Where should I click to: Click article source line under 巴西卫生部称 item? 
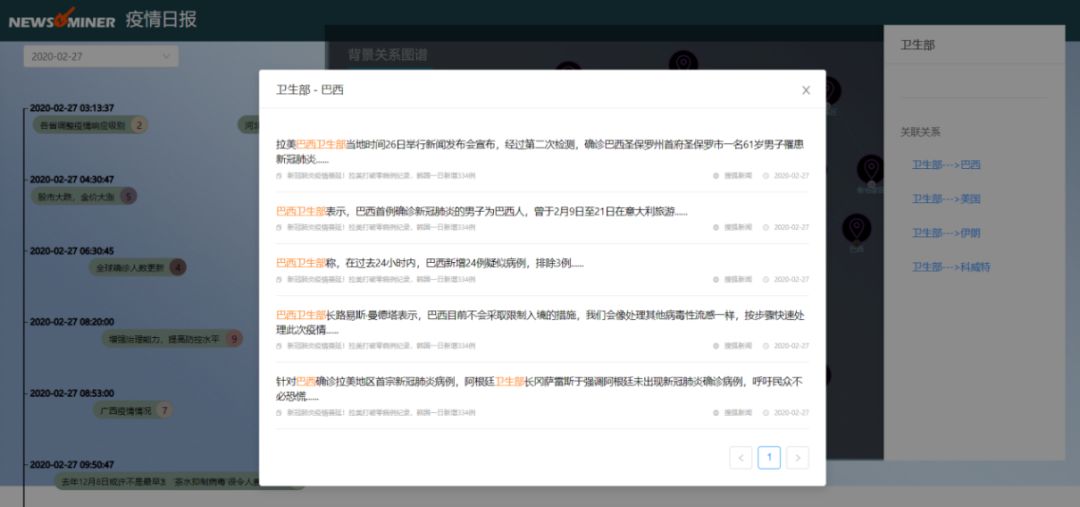[x=376, y=280]
